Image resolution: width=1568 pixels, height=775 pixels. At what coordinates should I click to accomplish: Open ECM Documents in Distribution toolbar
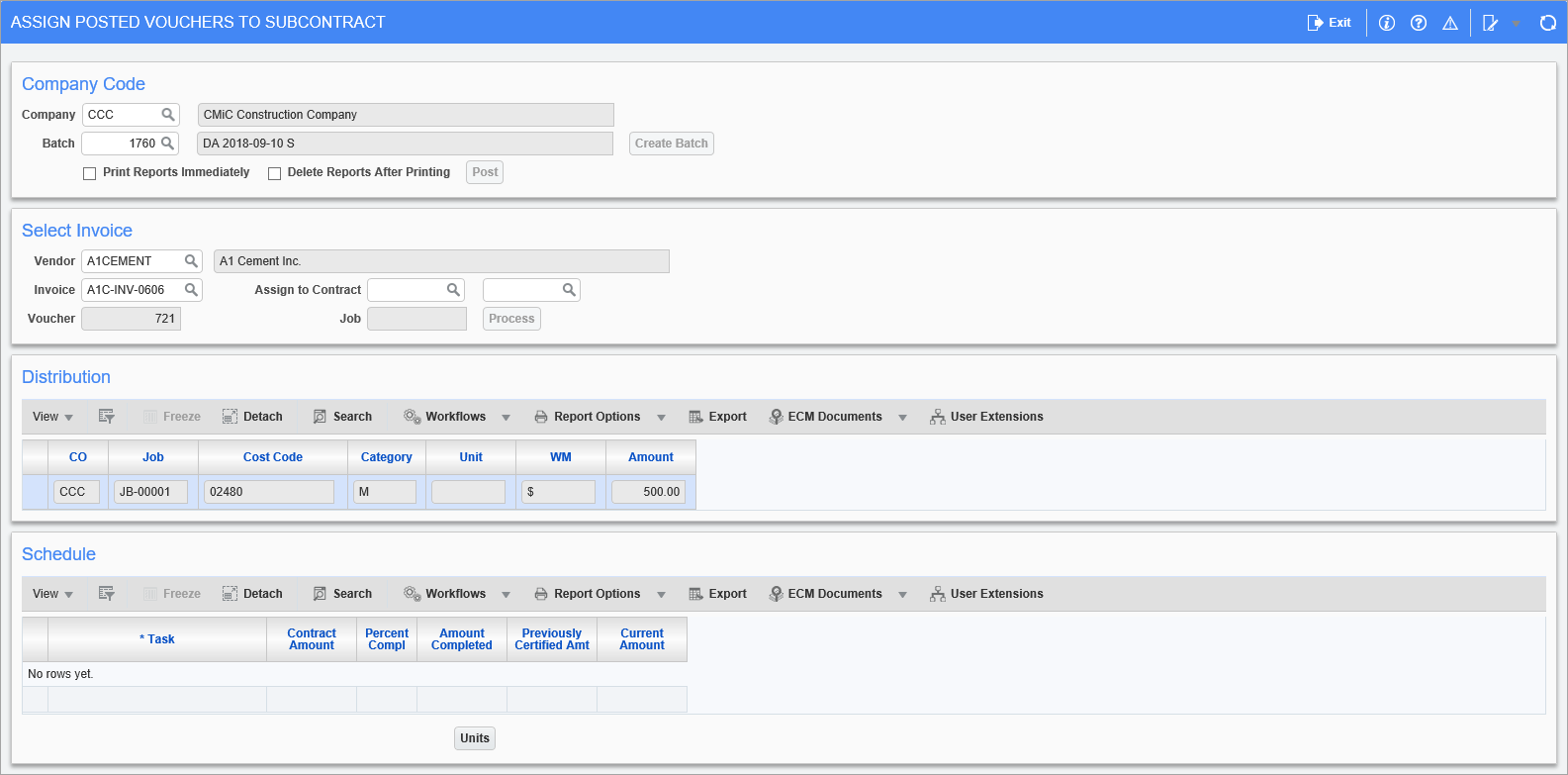pyautogui.click(x=826, y=417)
